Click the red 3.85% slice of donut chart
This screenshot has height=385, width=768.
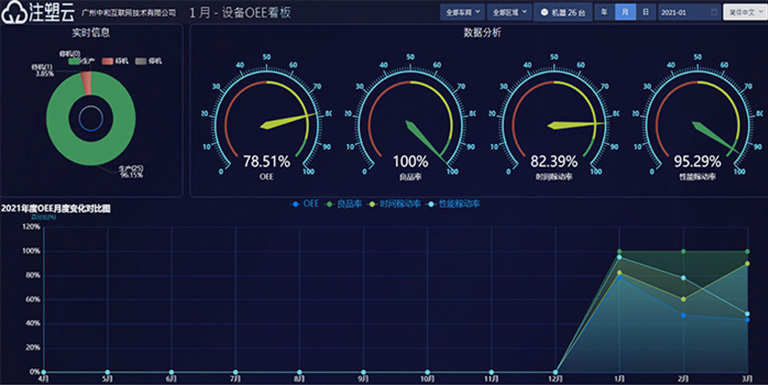(x=86, y=82)
